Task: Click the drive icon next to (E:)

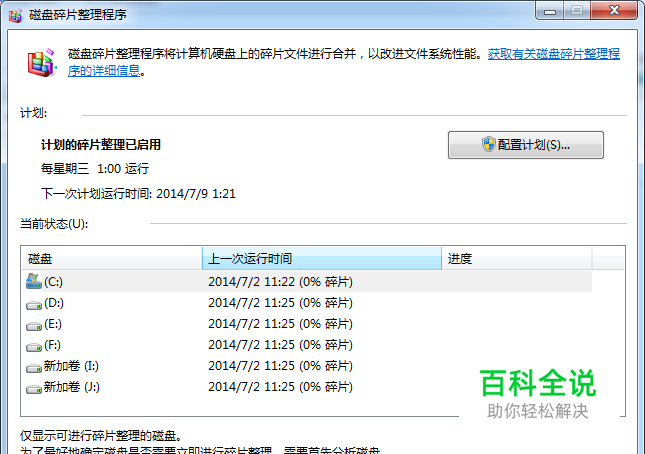Action: [x=34, y=326]
